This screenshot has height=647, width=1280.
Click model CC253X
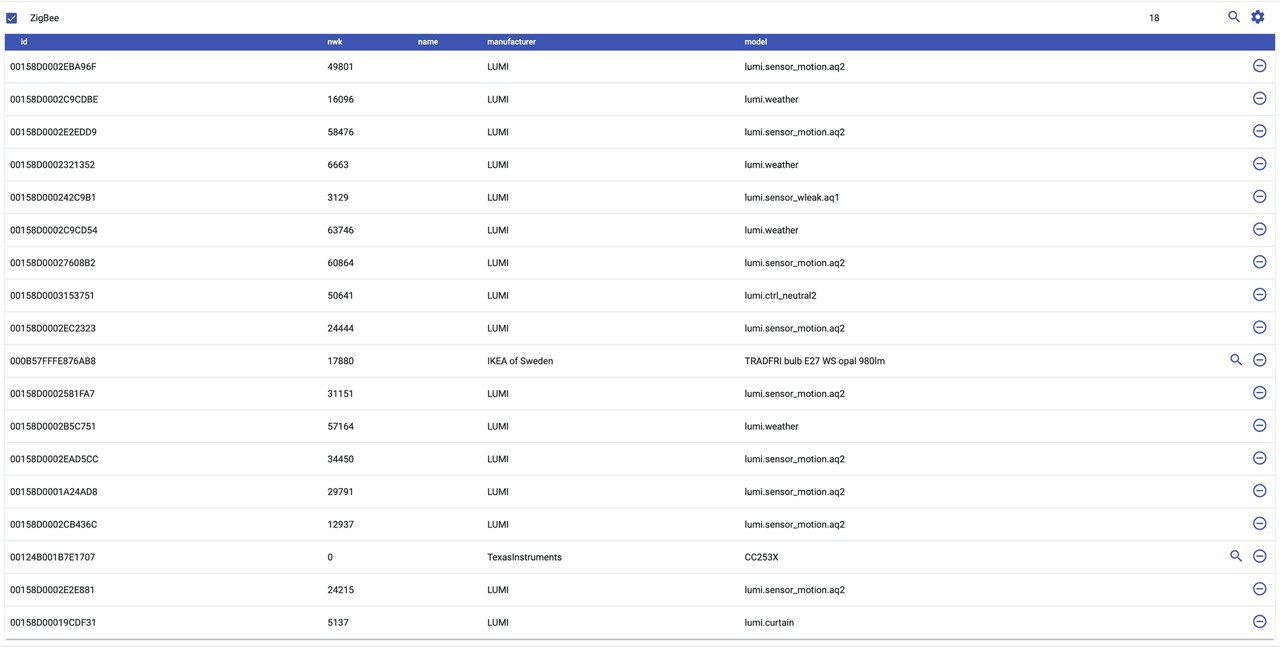pyautogui.click(x=761, y=557)
